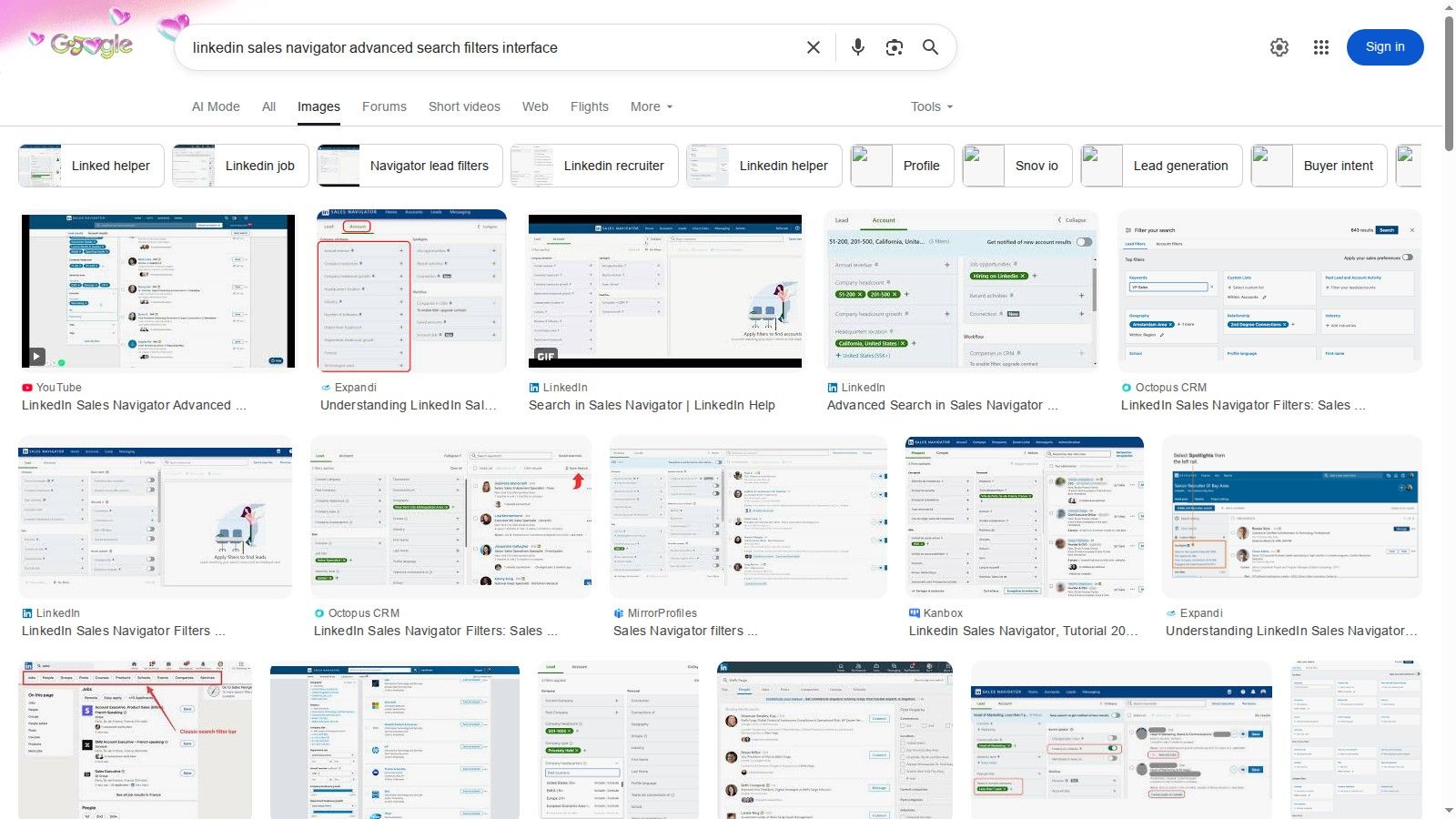Image resolution: width=1456 pixels, height=819 pixels.
Task: Switch to Web results tab
Action: pyautogui.click(x=535, y=106)
